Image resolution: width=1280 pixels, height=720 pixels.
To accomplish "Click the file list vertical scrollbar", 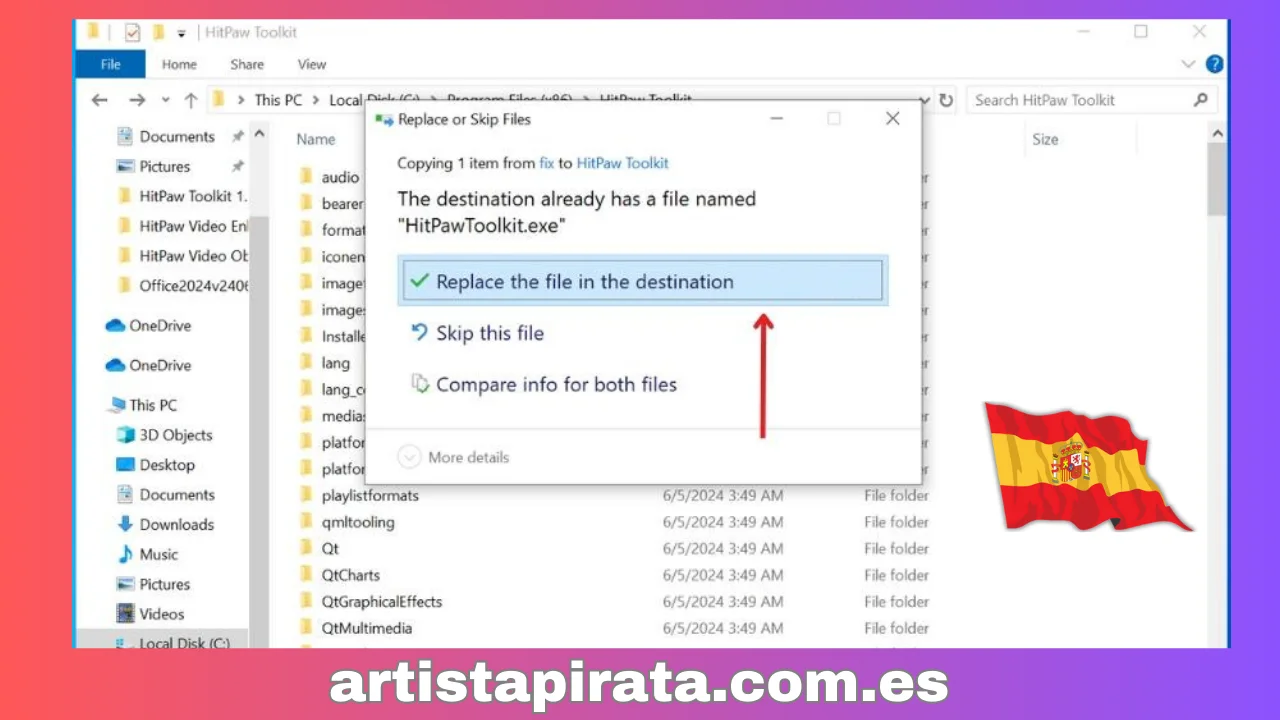I will point(1217,180).
